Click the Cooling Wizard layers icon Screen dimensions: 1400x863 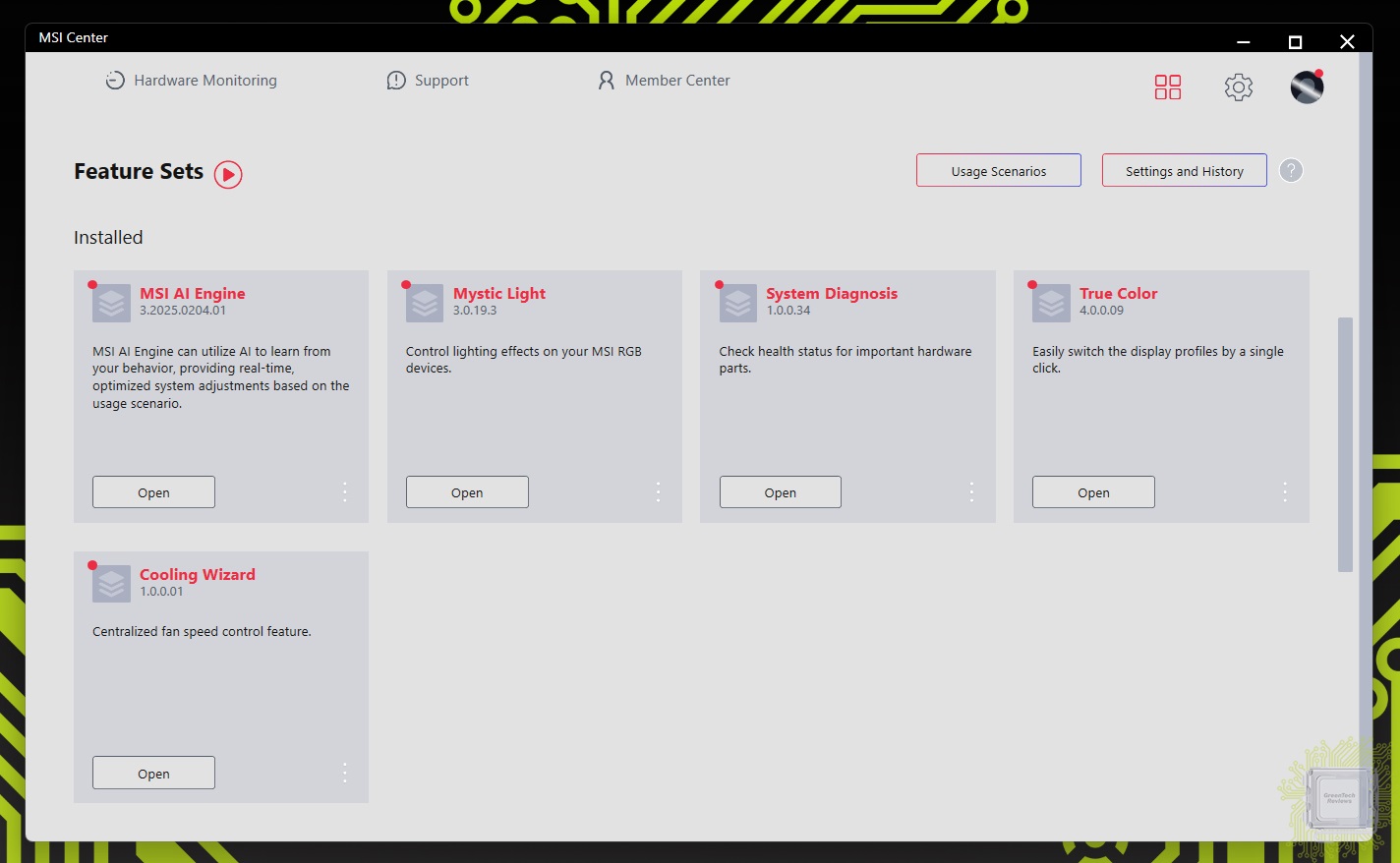coord(111,584)
